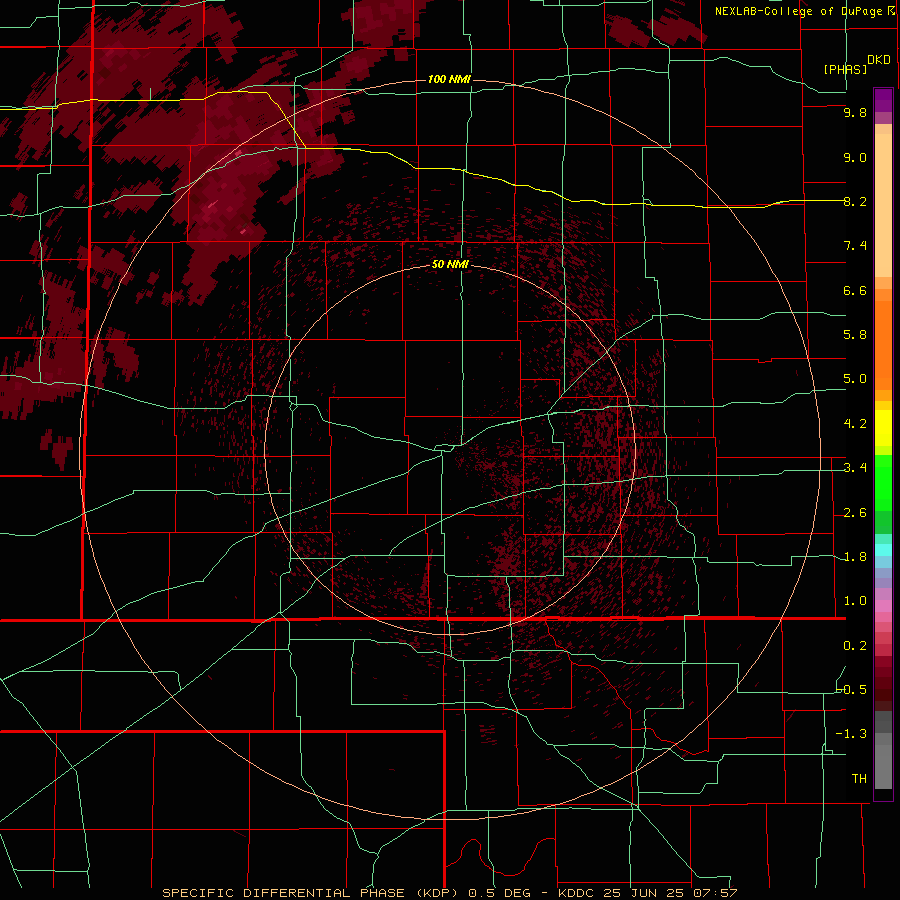Pick the dark red color bar segment
This screenshot has height=900, width=900.
(x=883, y=683)
